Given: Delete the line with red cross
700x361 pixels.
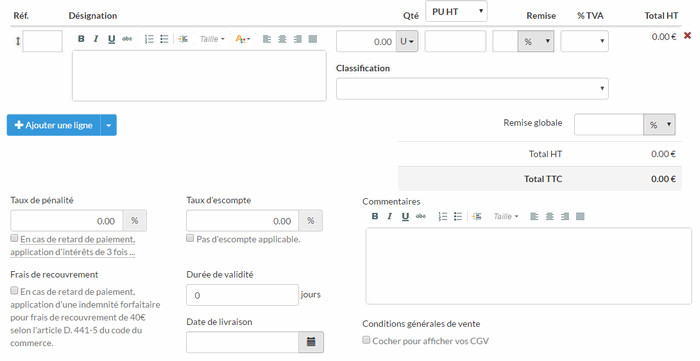Looking at the screenshot, I should [688, 35].
